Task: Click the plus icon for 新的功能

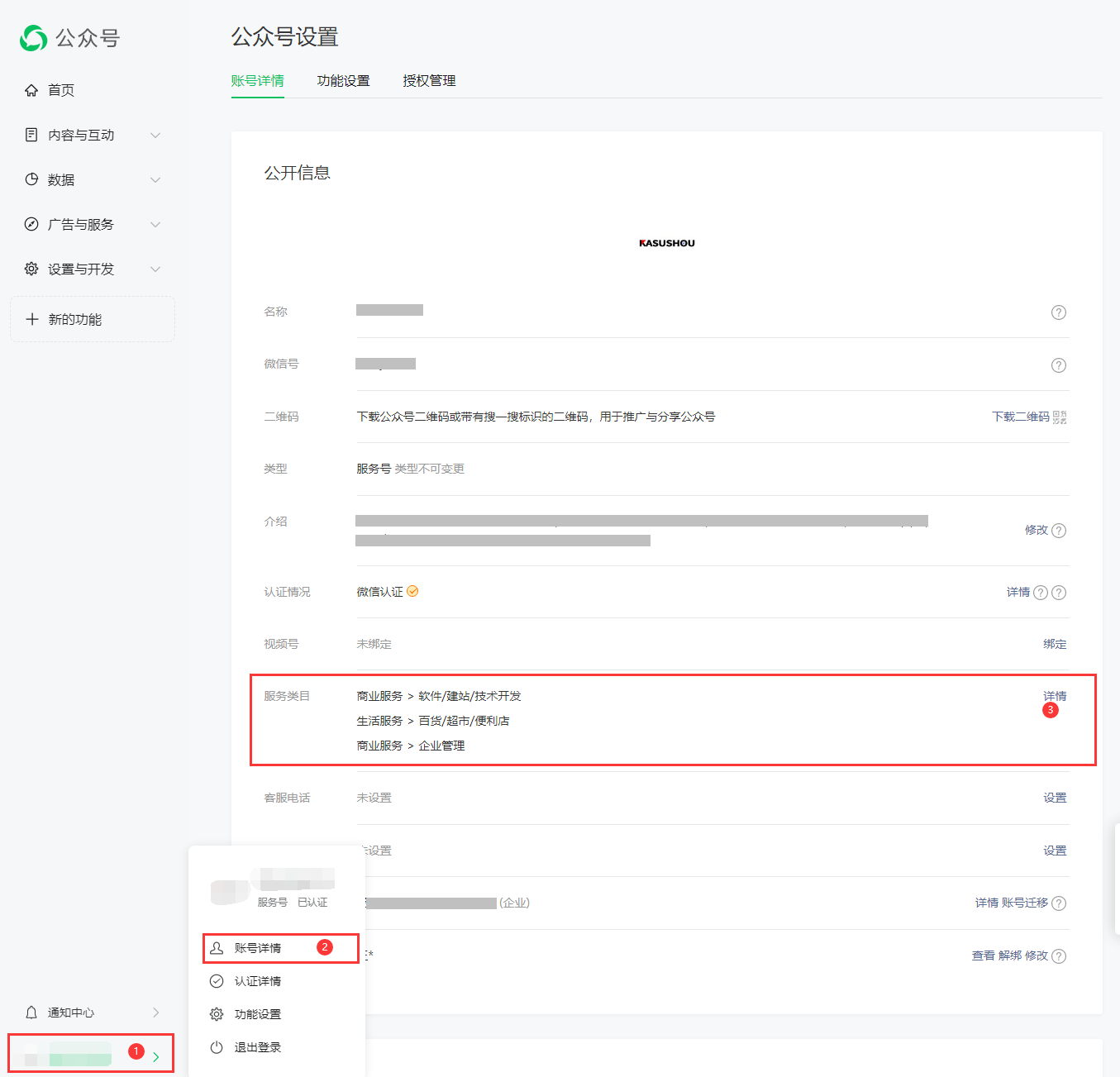Action: (32, 319)
